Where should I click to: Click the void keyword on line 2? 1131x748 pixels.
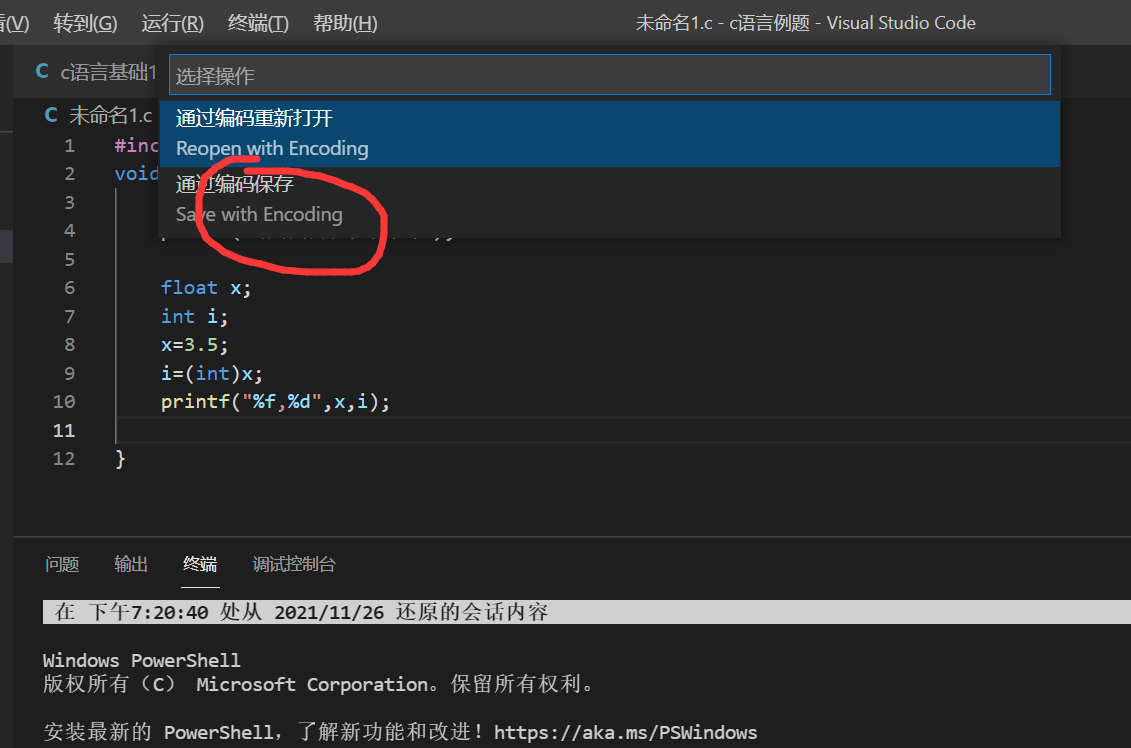[136, 174]
